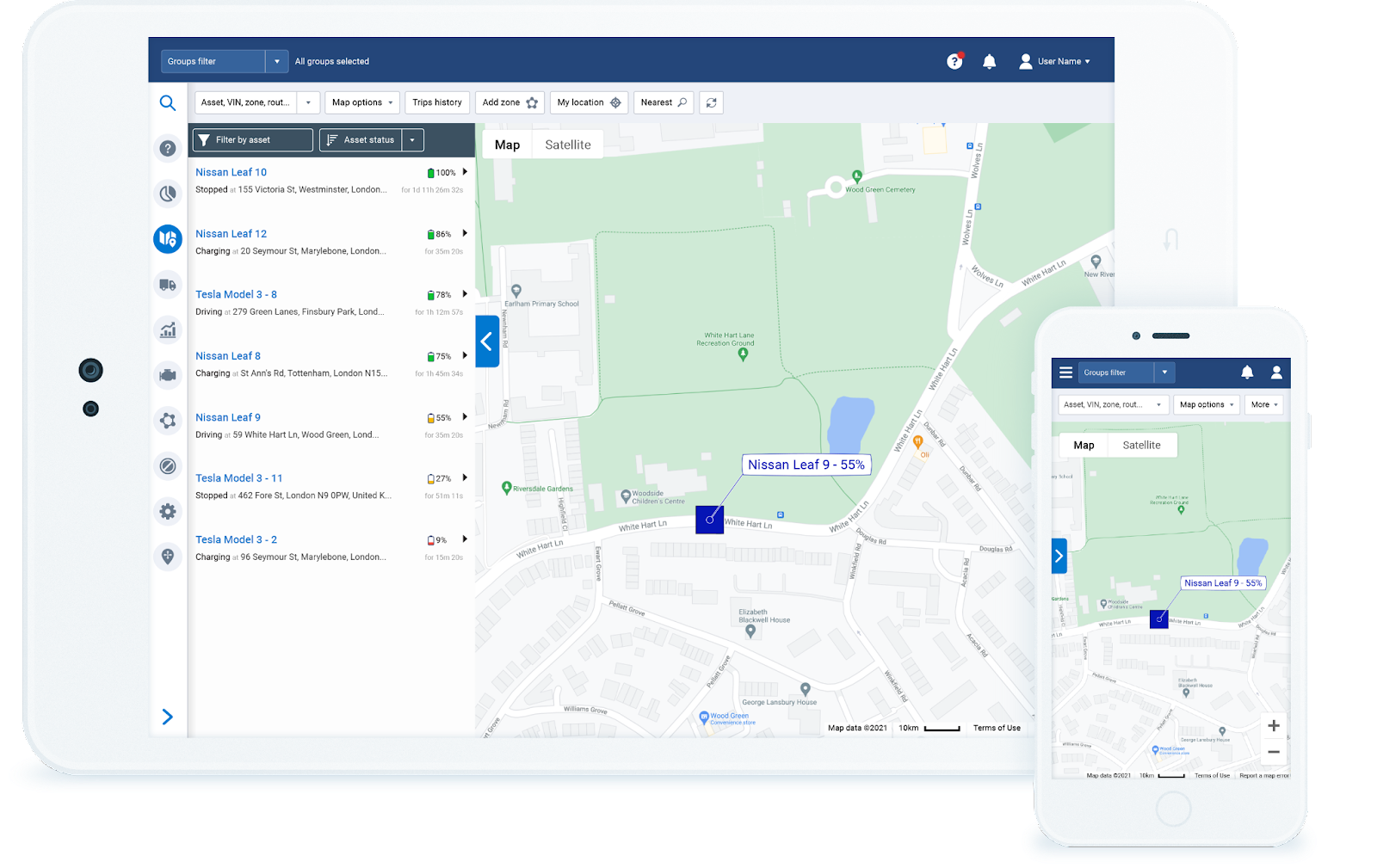Image resolution: width=1377 pixels, height=868 pixels.
Task: Open the search icon in tablet sidebar
Action: point(168,103)
